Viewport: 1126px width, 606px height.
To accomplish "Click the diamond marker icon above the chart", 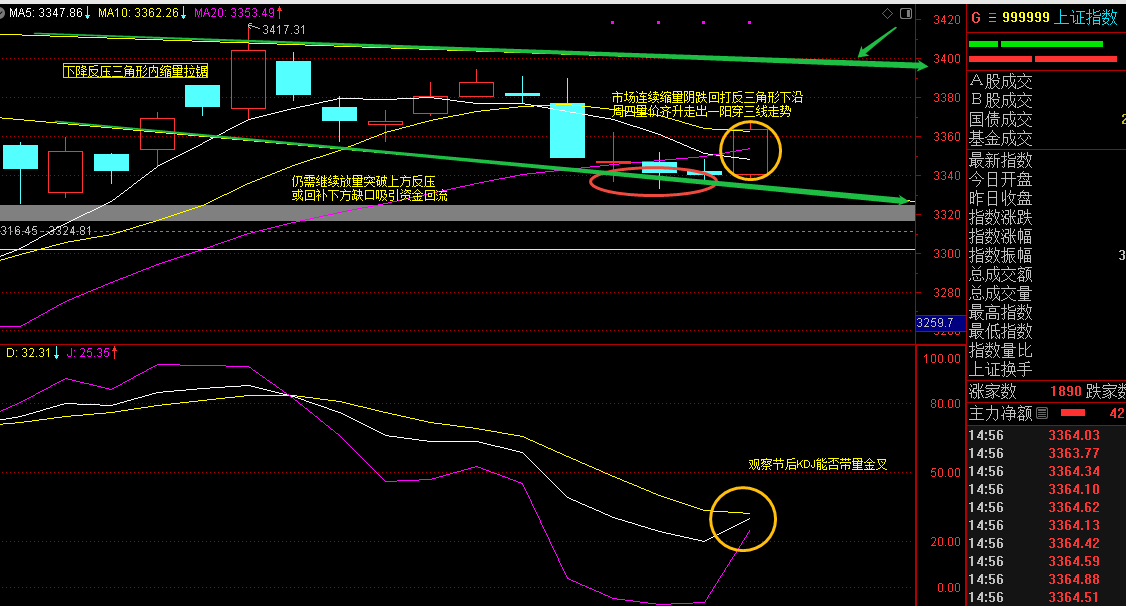I will 888,14.
